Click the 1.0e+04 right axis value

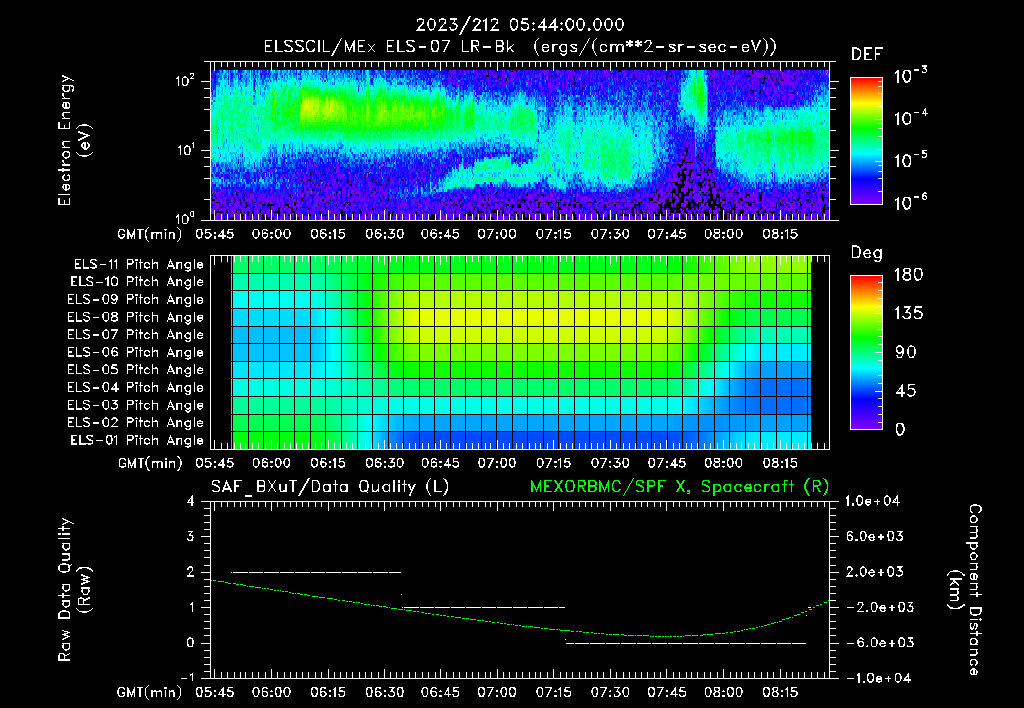point(872,501)
